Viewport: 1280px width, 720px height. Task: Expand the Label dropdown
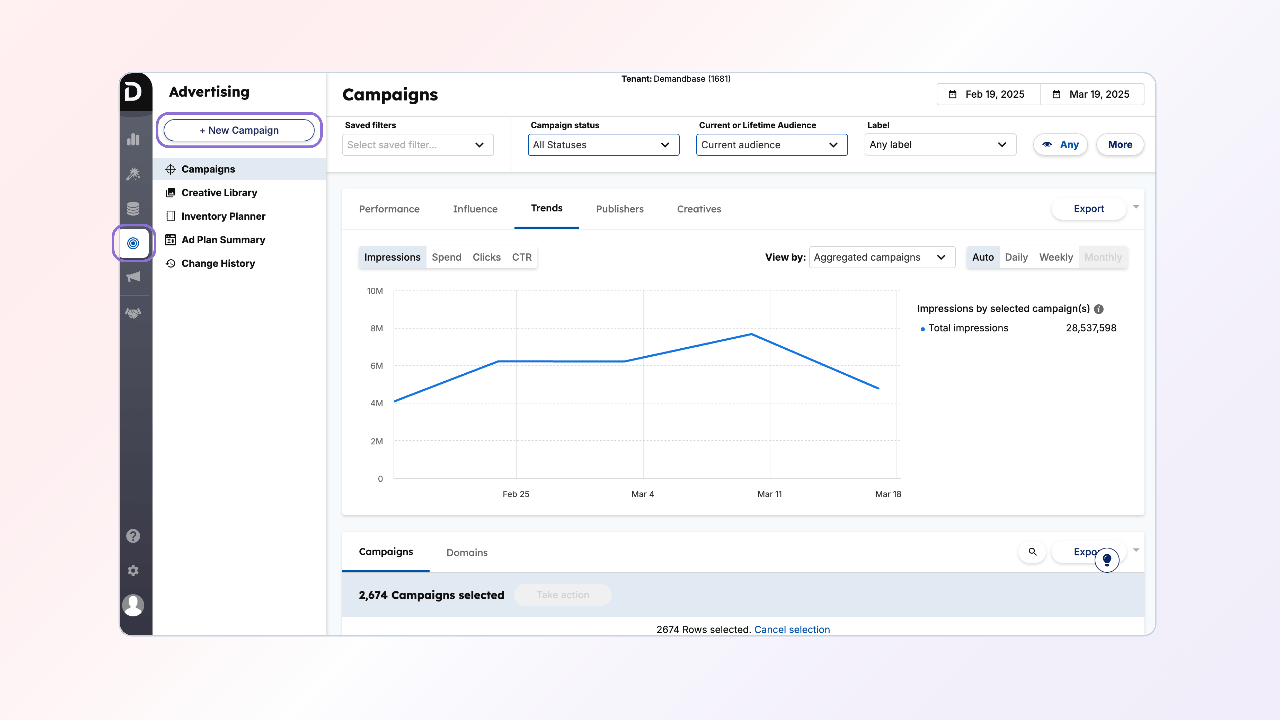[940, 145]
